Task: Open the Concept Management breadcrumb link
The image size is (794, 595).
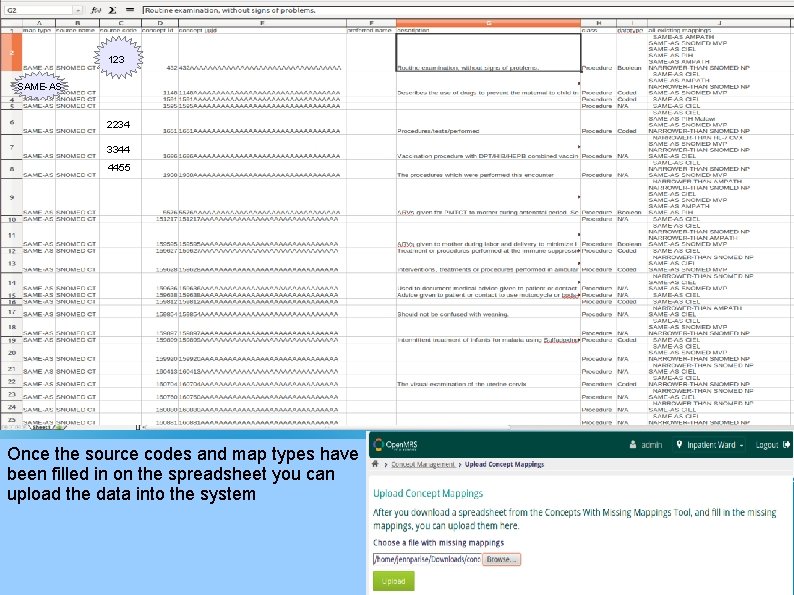Action: pyautogui.click(x=423, y=464)
